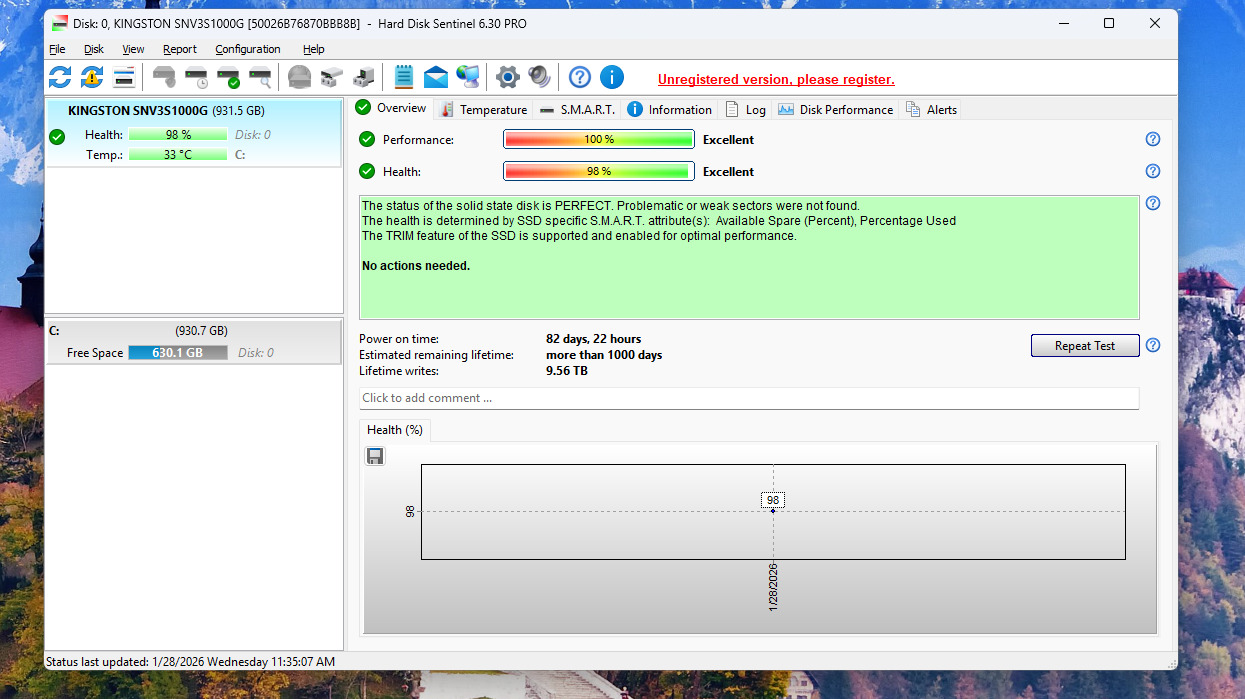
Task: Click the help icon beside Performance bar
Action: [1153, 139]
